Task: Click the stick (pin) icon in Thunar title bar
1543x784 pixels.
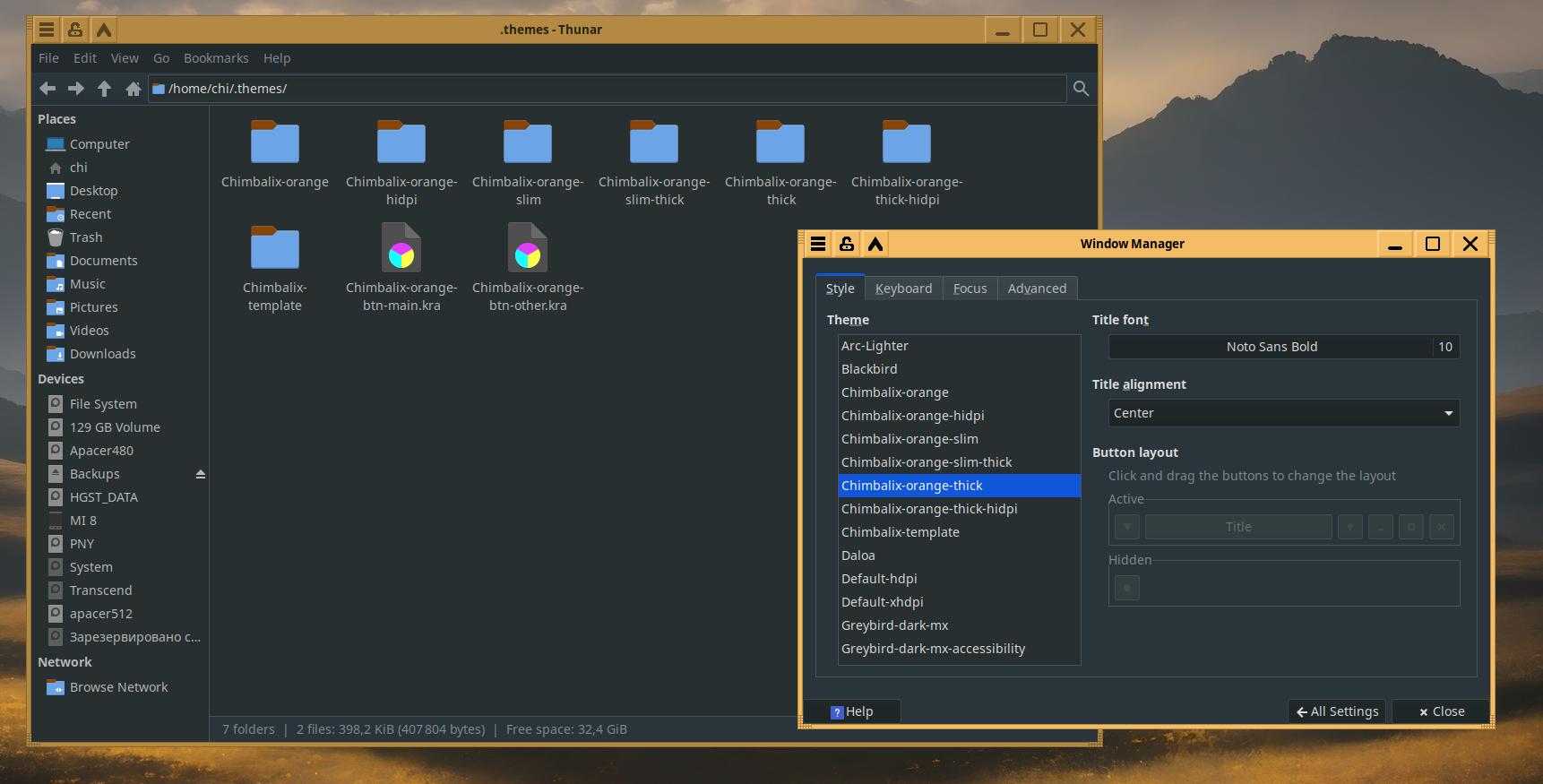Action: (x=75, y=30)
